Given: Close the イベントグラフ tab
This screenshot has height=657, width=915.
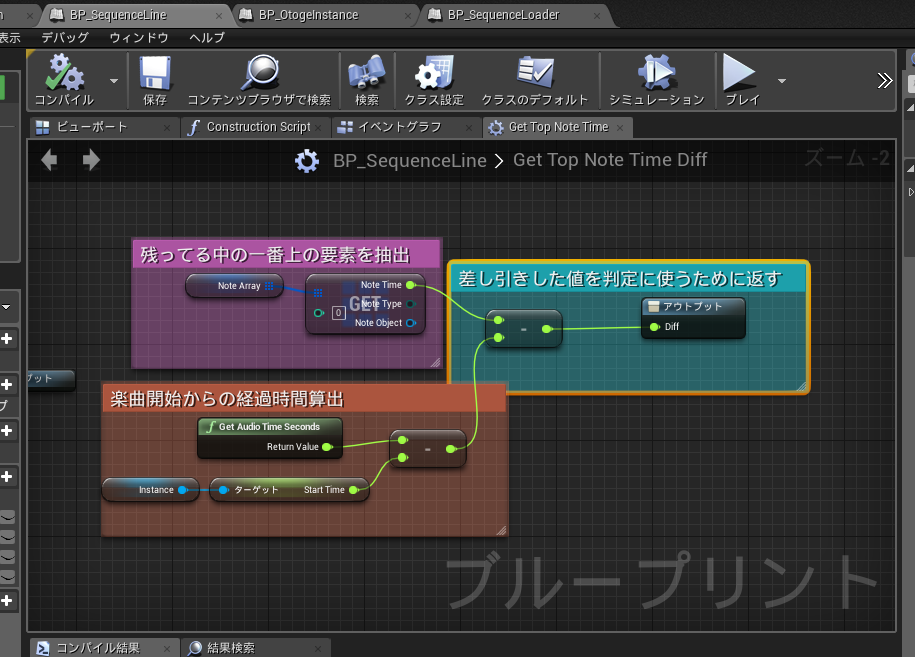Looking at the screenshot, I should pos(469,127).
